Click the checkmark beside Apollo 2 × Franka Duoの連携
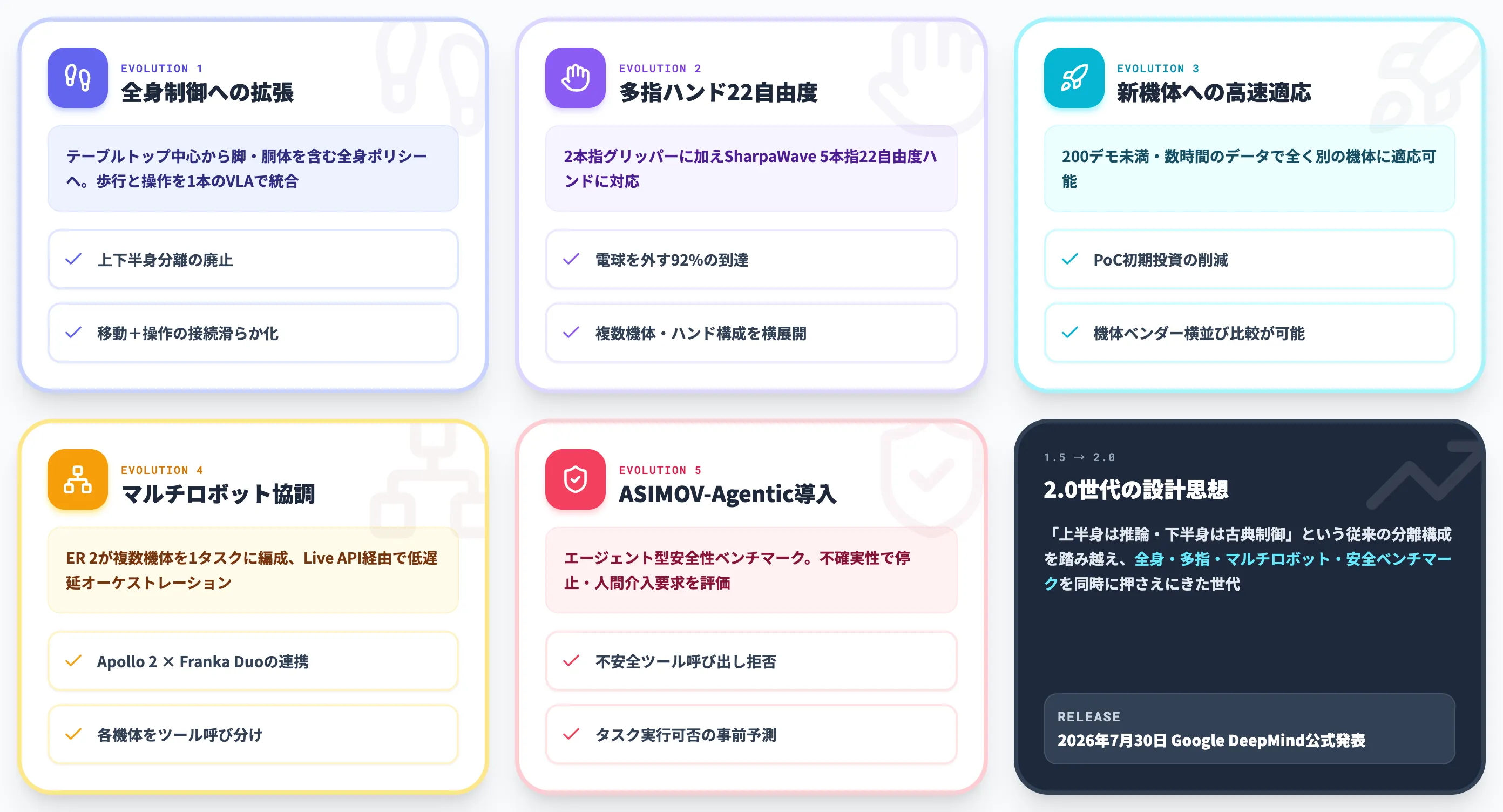 [73, 661]
